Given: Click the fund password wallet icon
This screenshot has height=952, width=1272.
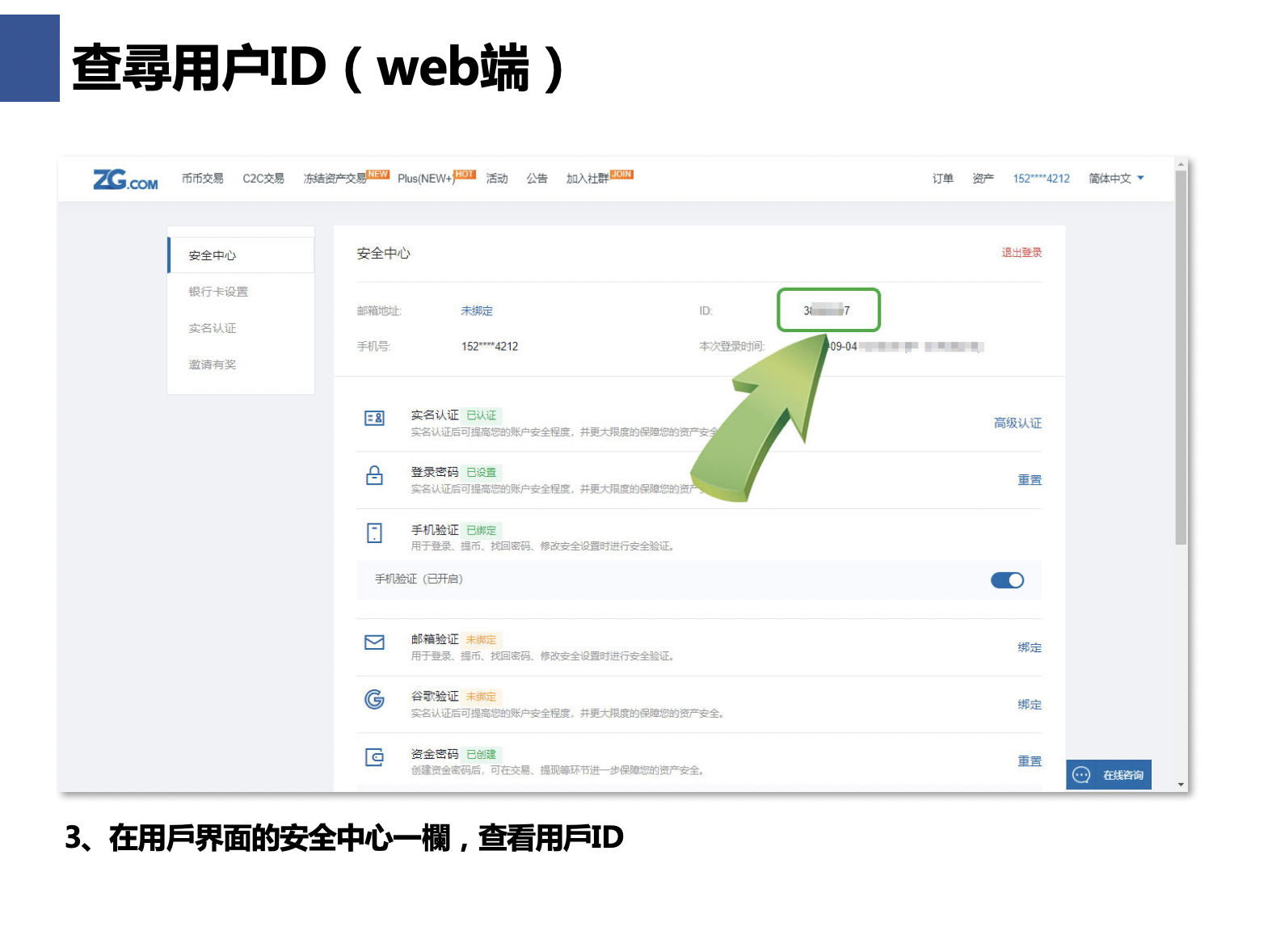Looking at the screenshot, I should pos(374,757).
